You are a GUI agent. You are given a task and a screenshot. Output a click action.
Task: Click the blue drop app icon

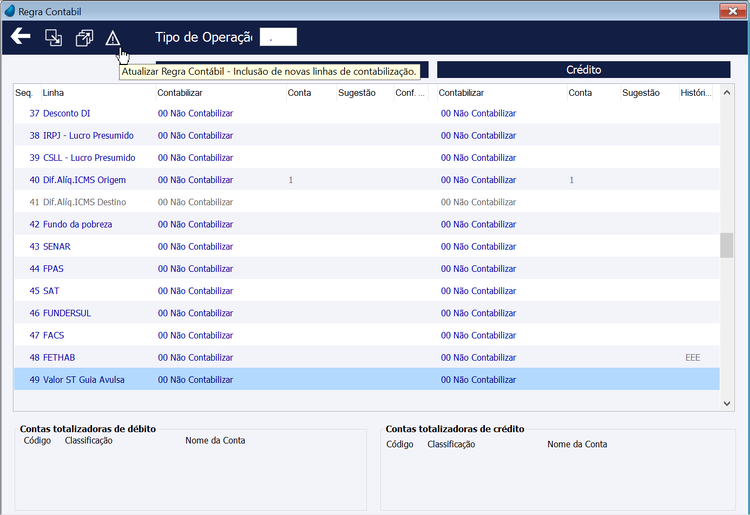(10, 11)
